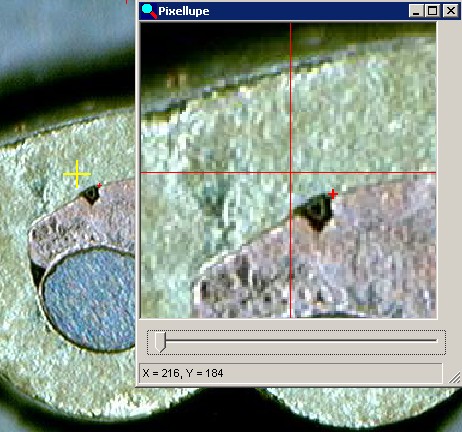Click the Pixellupe magnifier icon in title bar
This screenshot has width=462, height=432.
[x=149, y=11]
